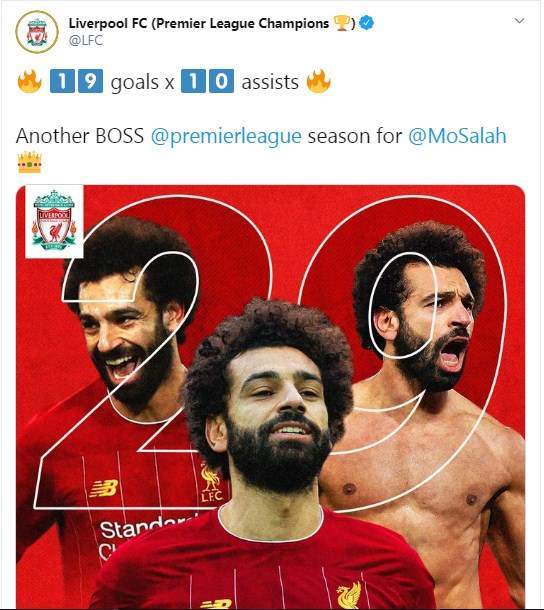This screenshot has height=610, width=544.
Task: Open the @premierleague mention
Action: click(x=226, y=136)
